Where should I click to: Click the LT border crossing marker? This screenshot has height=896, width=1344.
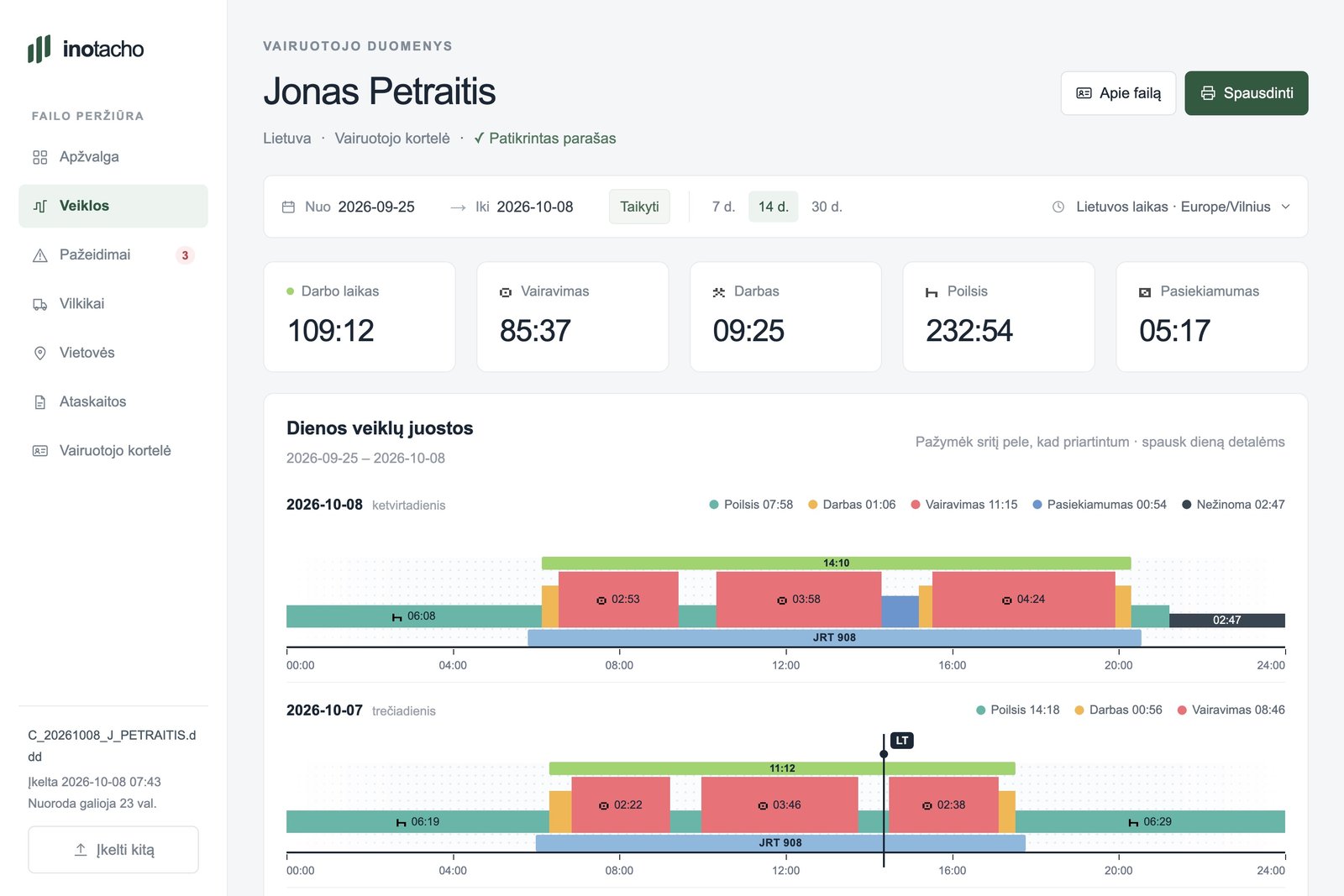[x=901, y=741]
